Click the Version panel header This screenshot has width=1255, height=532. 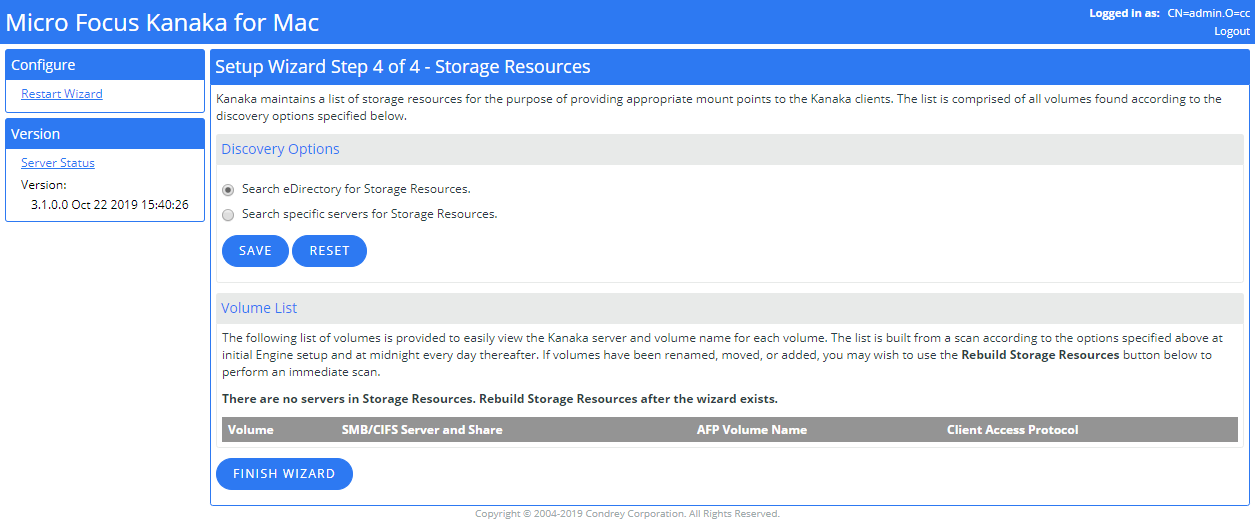(36, 134)
